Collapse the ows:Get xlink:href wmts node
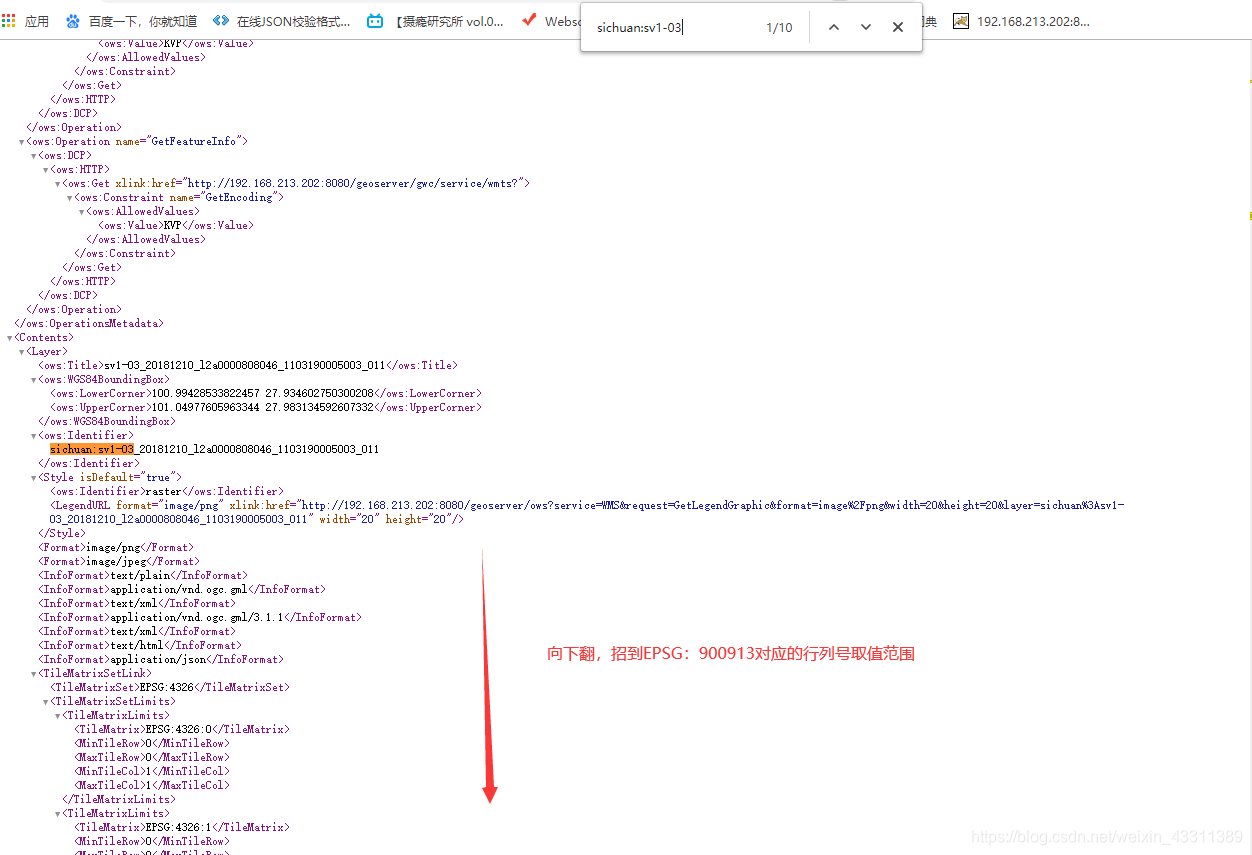 (x=58, y=184)
